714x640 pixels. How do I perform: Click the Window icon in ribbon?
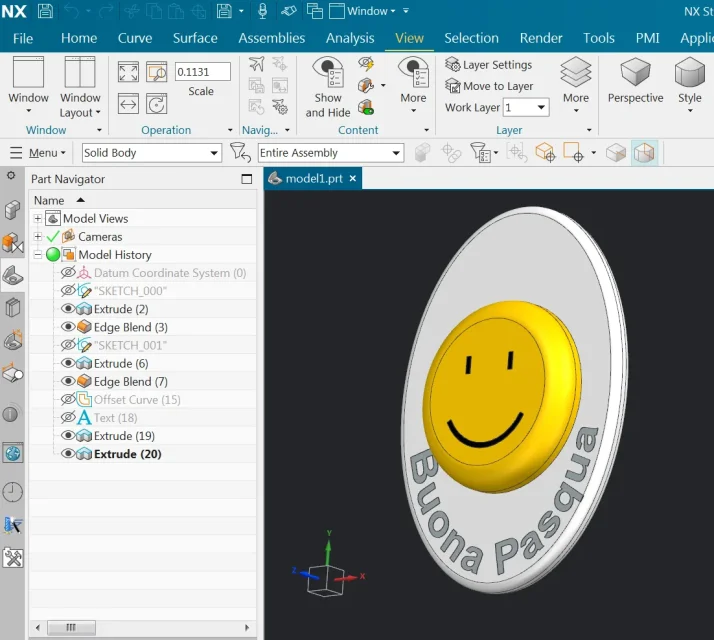[x=28, y=72]
